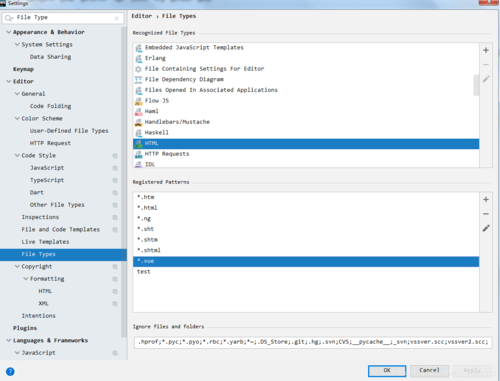Clear the settings search field
Image resolution: width=500 pixels, height=381 pixels.
(x=116, y=18)
